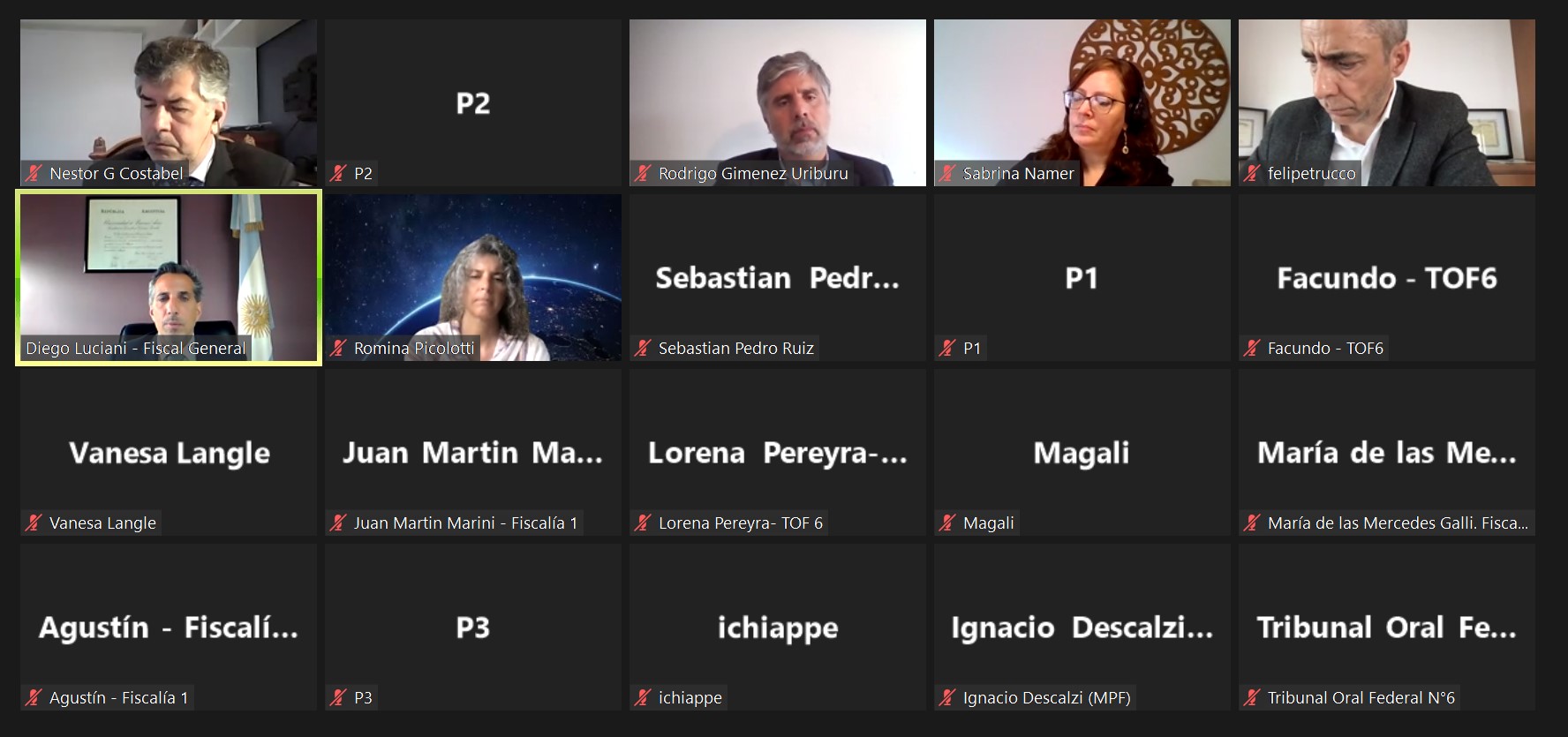The height and width of the screenshot is (737, 1568).
Task: Click muted mic icon next to Romina Picolotti
Action: [338, 349]
